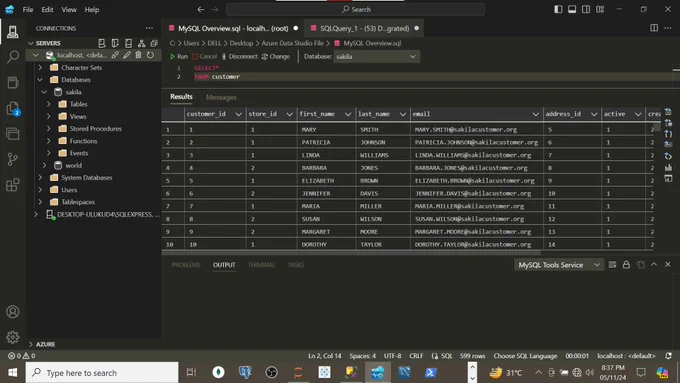This screenshot has width=680, height=383.
Task: Click the Windows taskbar search box
Action: pyautogui.click(x=102, y=373)
